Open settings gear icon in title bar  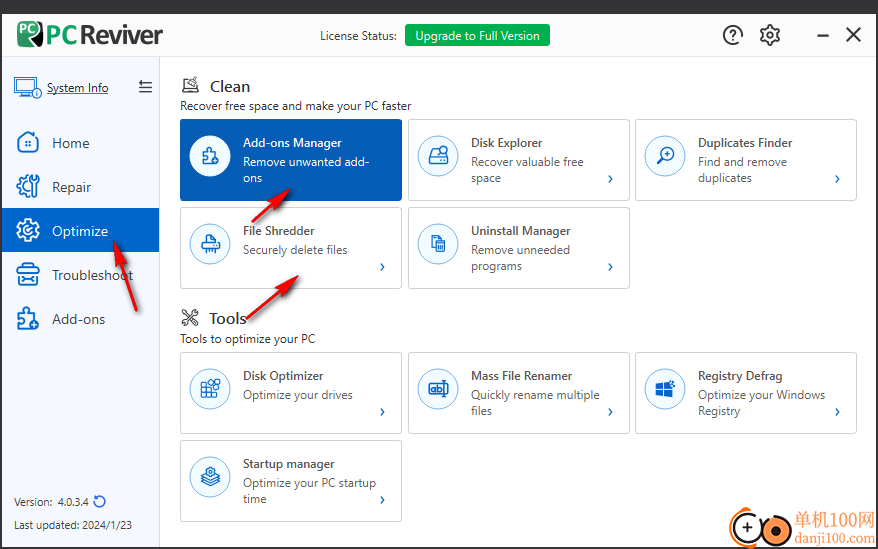coord(770,35)
